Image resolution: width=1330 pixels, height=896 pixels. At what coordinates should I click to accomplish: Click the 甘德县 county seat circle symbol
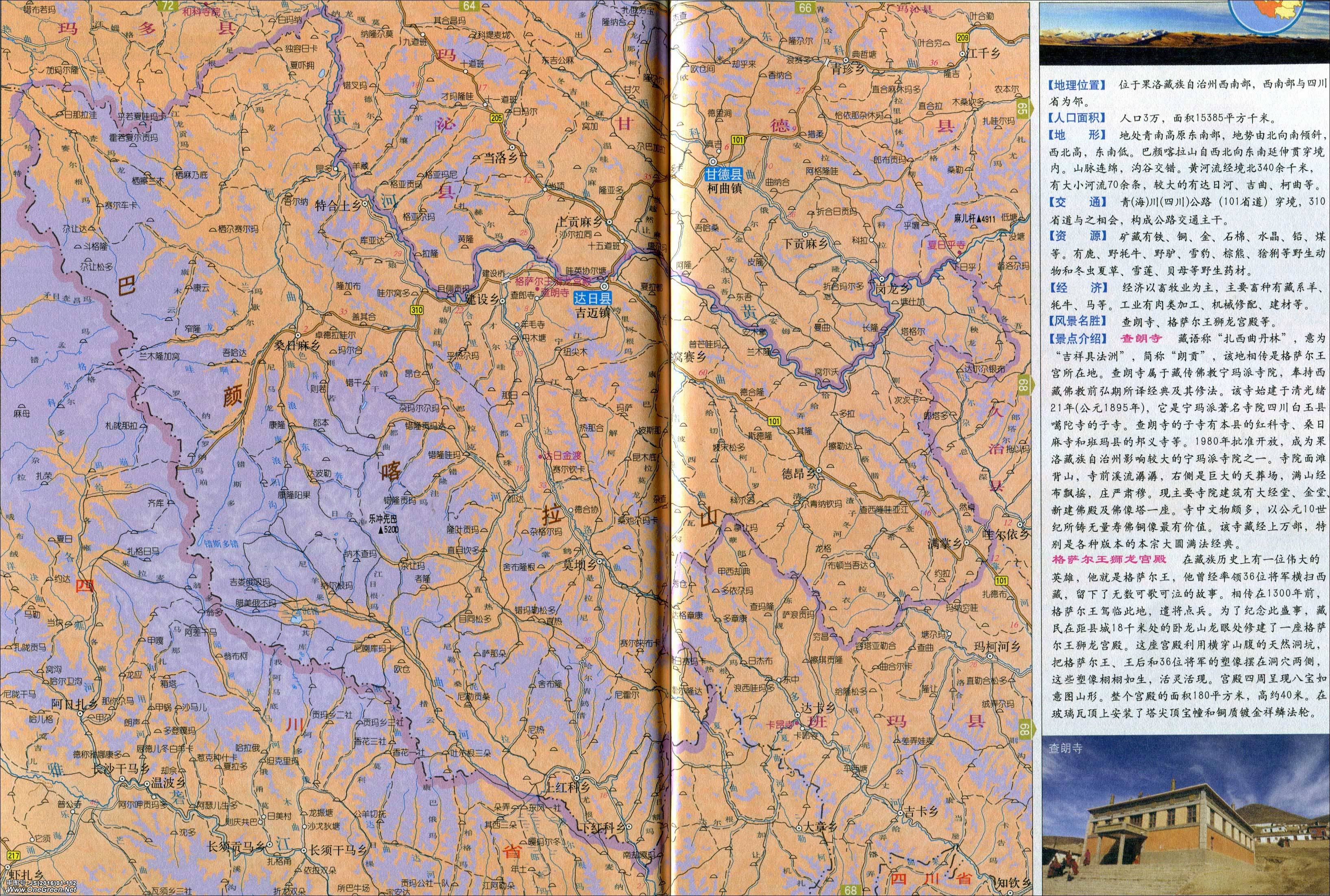713,162
